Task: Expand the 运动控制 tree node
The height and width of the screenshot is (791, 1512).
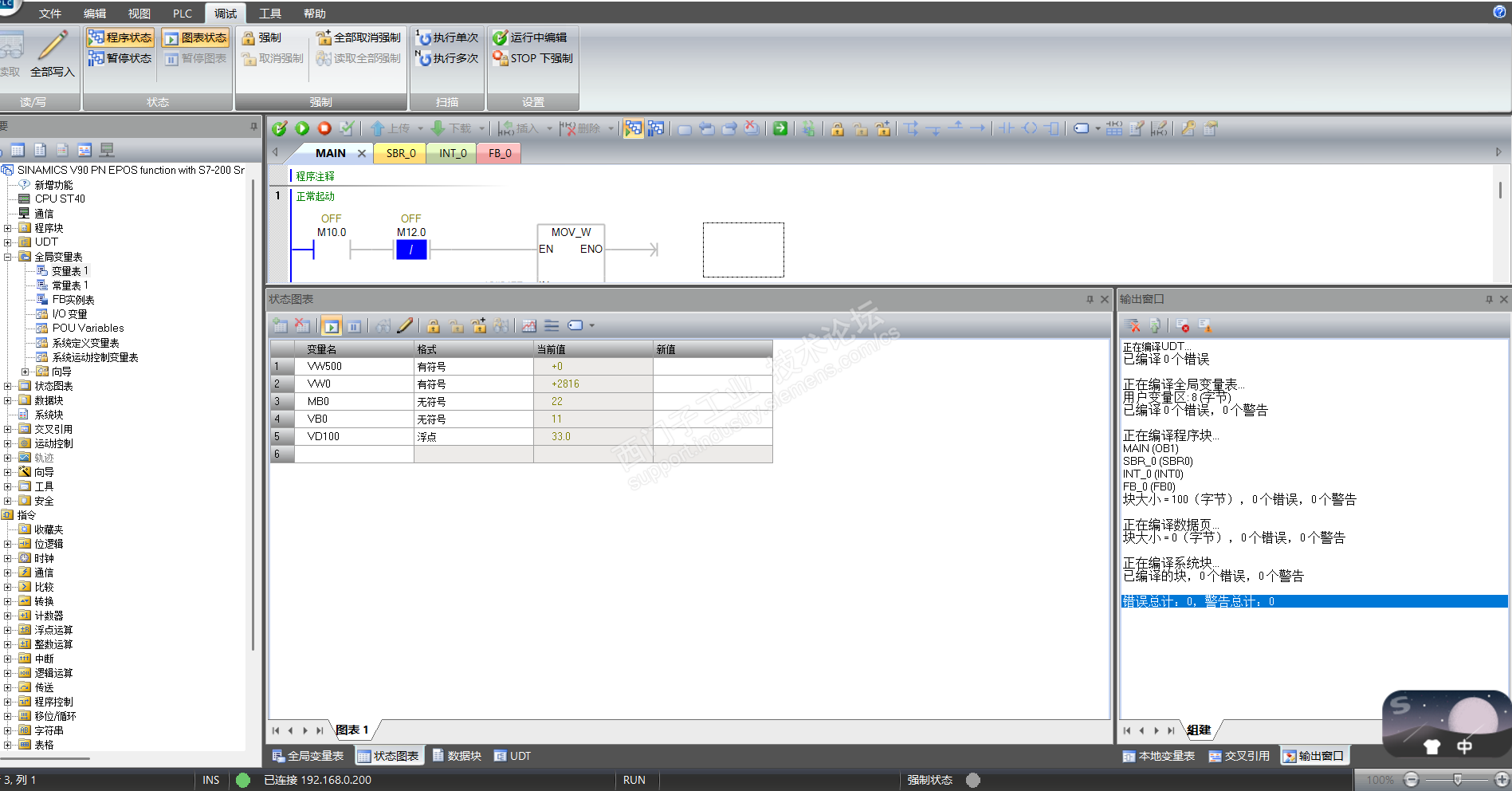Action: click(7, 443)
